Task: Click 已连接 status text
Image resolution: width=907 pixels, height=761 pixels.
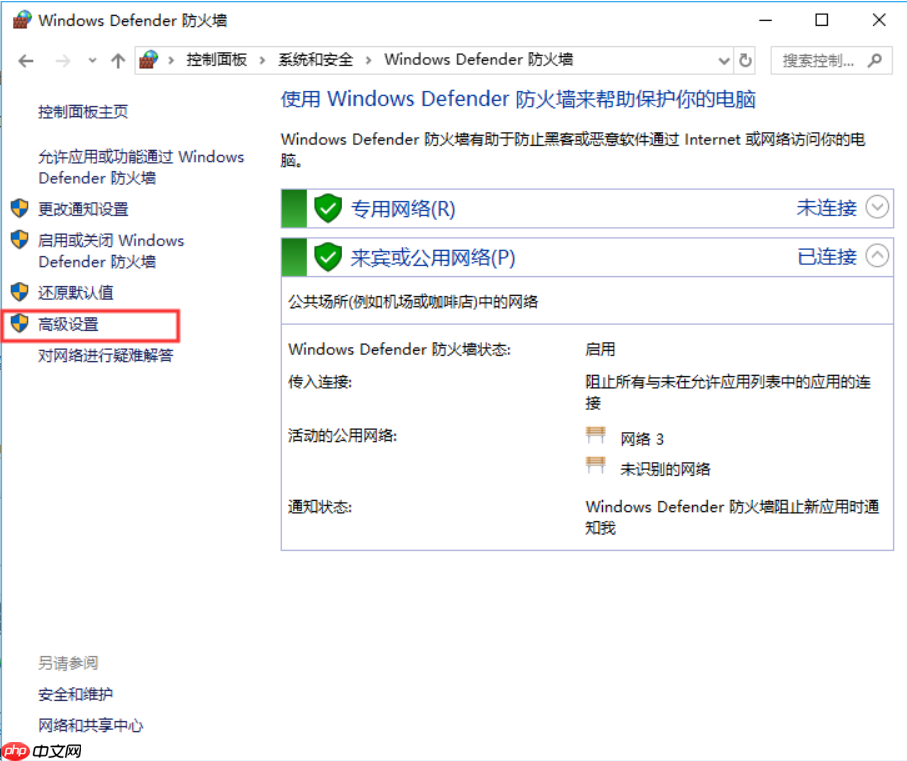Action: click(x=826, y=256)
